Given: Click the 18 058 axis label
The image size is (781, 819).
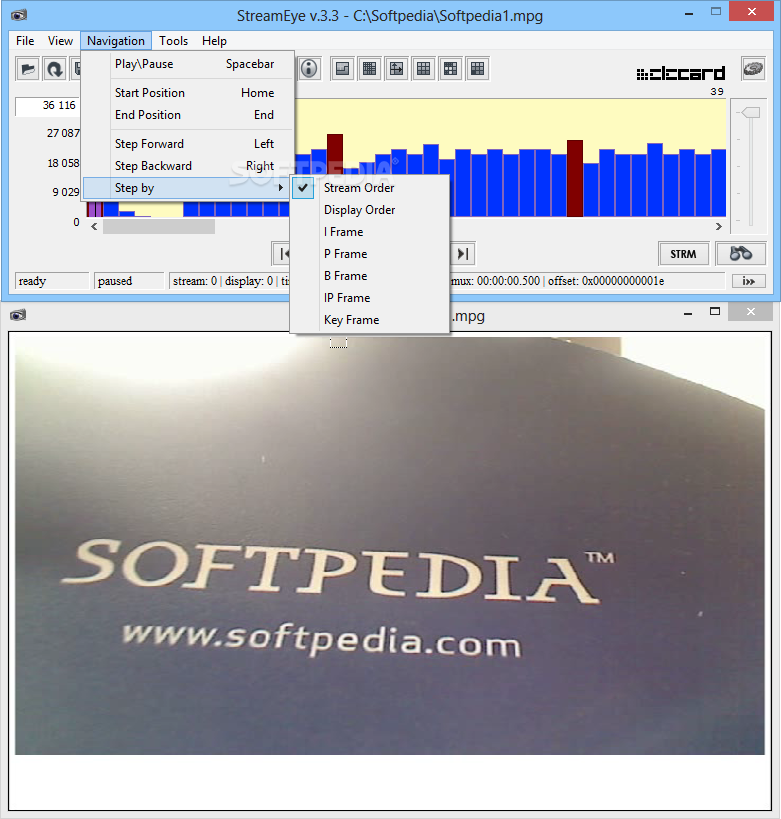Looking at the screenshot, I should point(63,163).
